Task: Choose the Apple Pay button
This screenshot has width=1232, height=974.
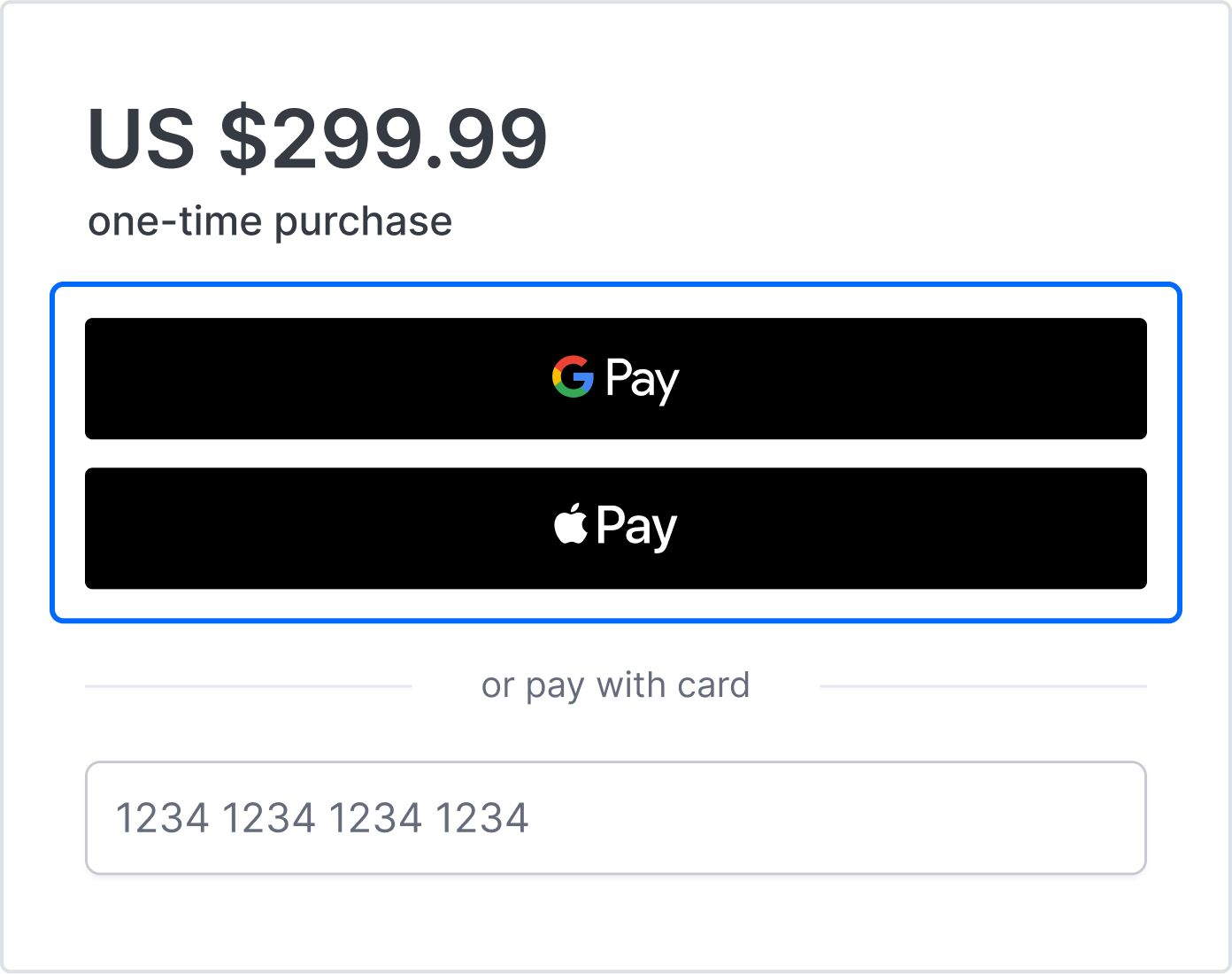Action: (616, 529)
